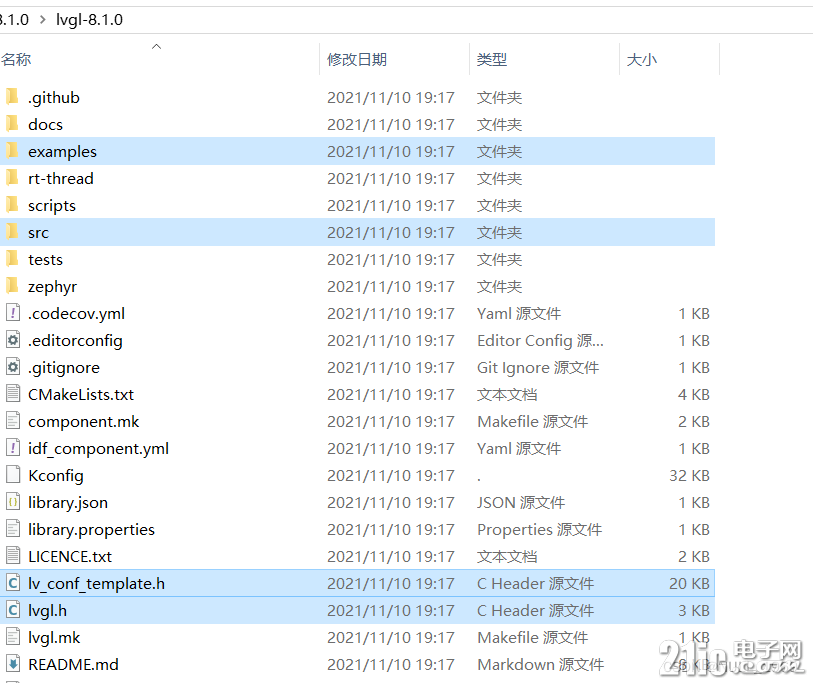Select the .codecov.yml file name
Image resolution: width=813 pixels, height=683 pixels.
[x=76, y=313]
